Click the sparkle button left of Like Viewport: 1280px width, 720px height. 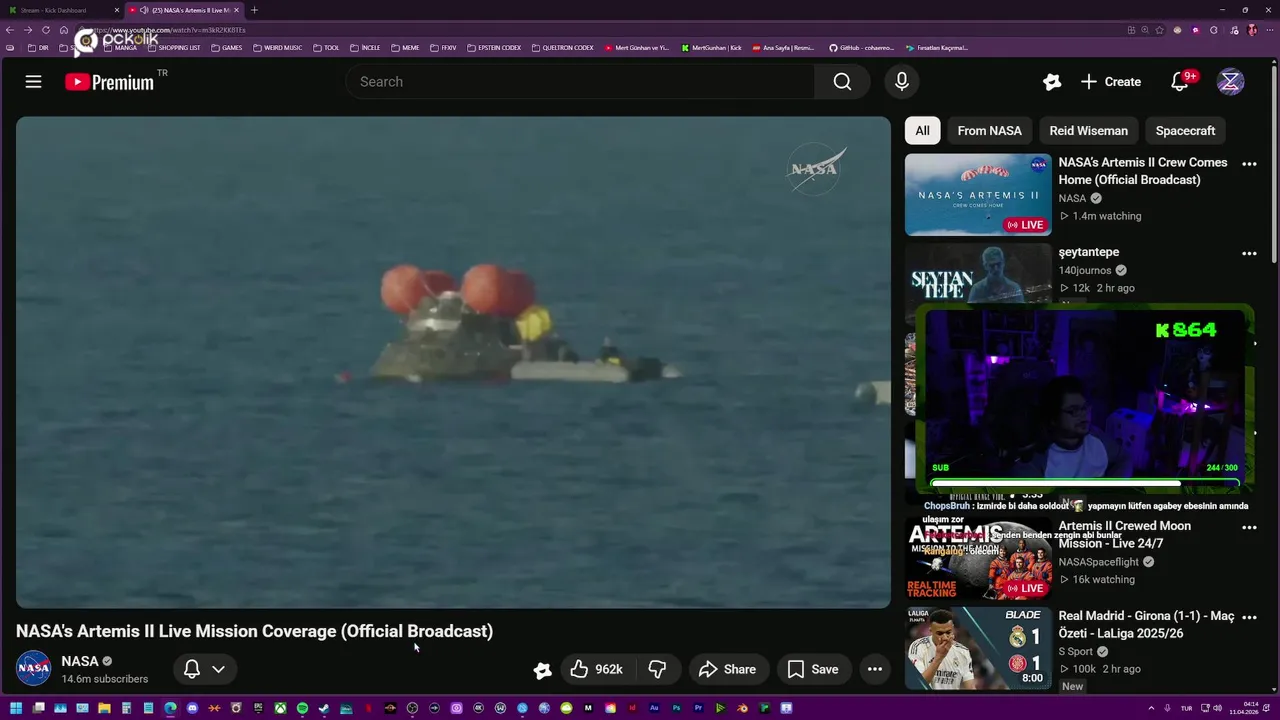coord(542,670)
